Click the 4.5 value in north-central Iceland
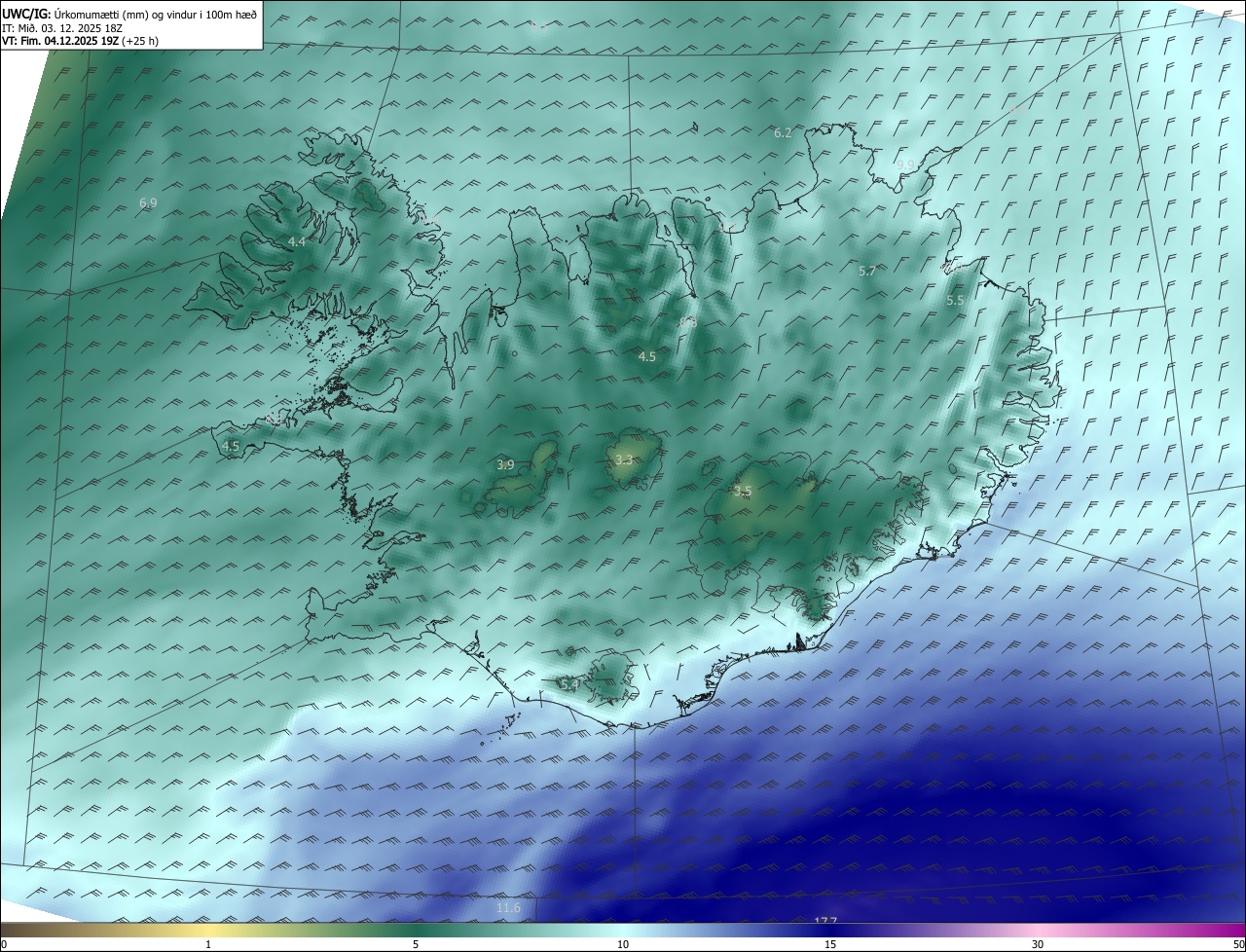The height and width of the screenshot is (952, 1246). pos(646,357)
